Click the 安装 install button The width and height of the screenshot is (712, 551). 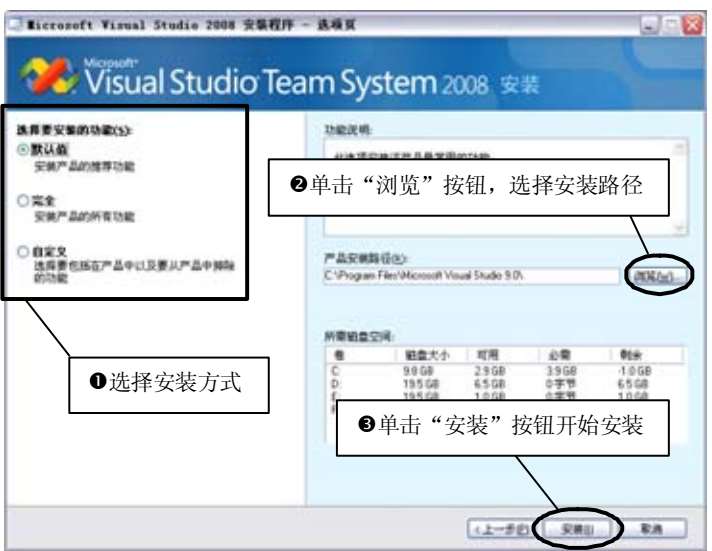[x=578, y=529]
